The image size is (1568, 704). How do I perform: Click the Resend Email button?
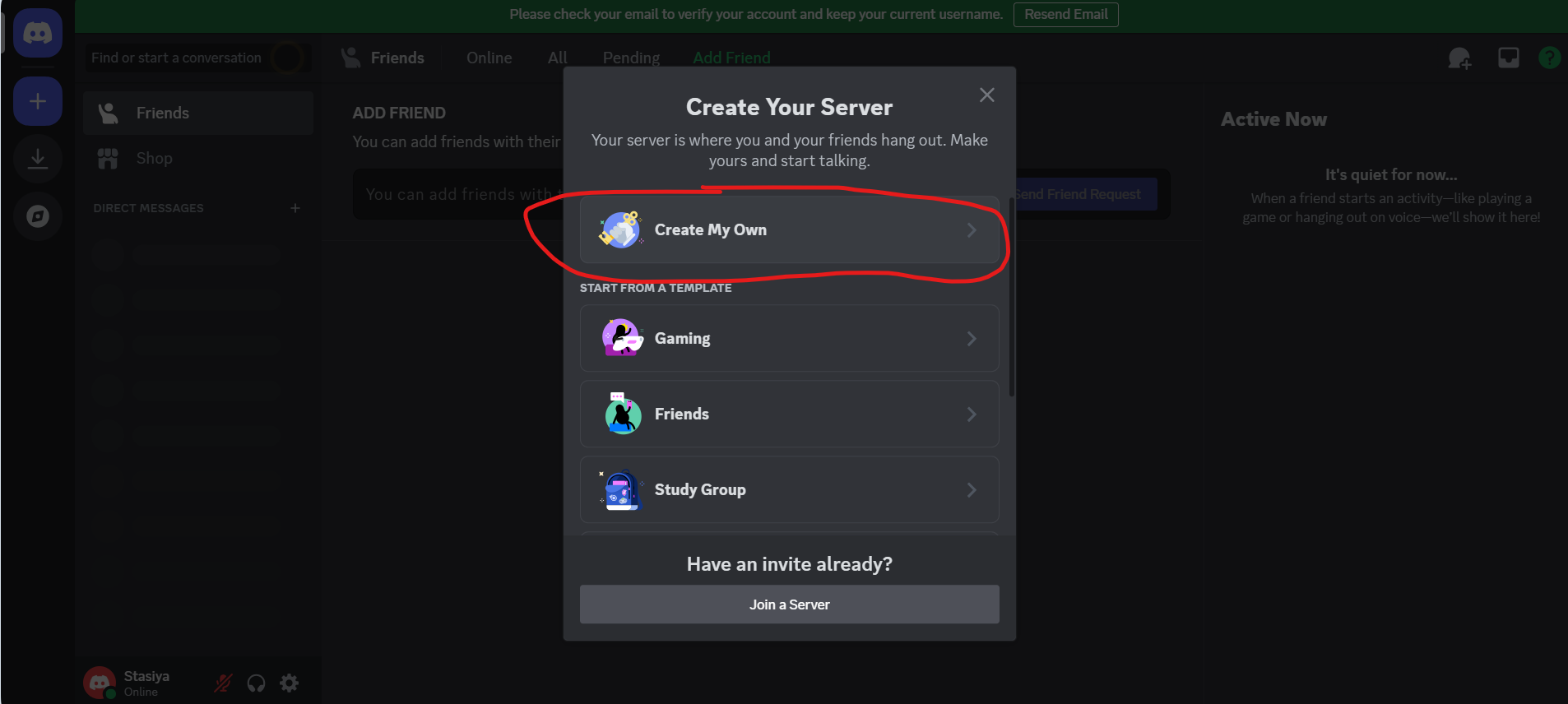[1066, 15]
